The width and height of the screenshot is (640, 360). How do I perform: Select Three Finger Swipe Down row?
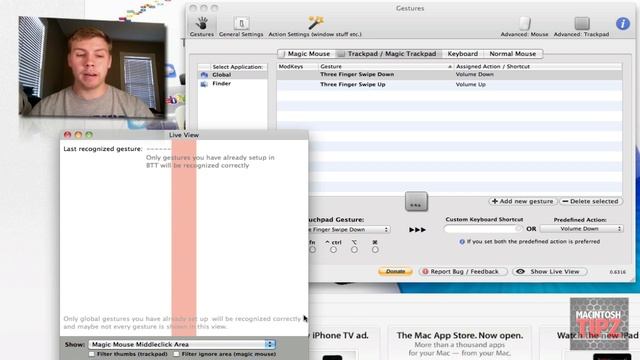(449, 74)
